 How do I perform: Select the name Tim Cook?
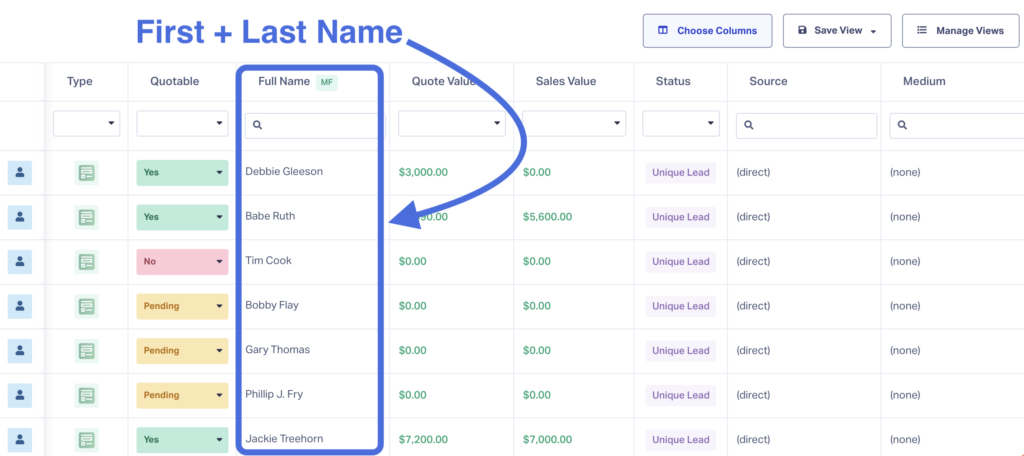click(x=268, y=261)
